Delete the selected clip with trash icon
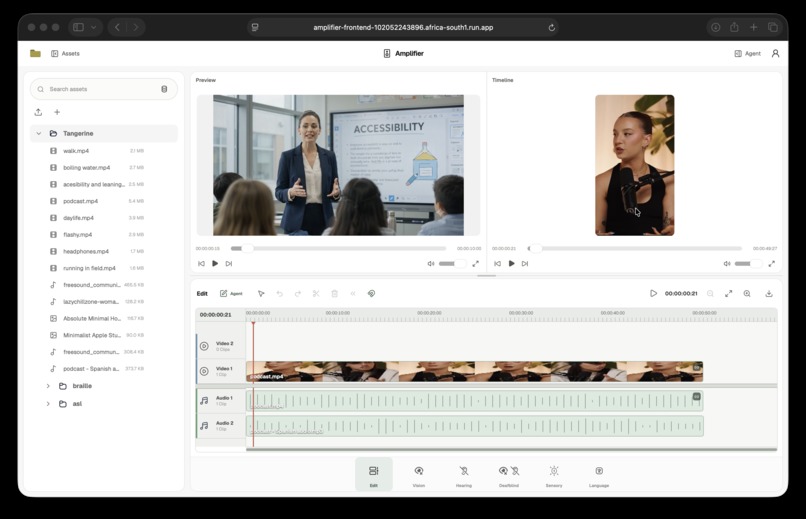 coord(335,293)
